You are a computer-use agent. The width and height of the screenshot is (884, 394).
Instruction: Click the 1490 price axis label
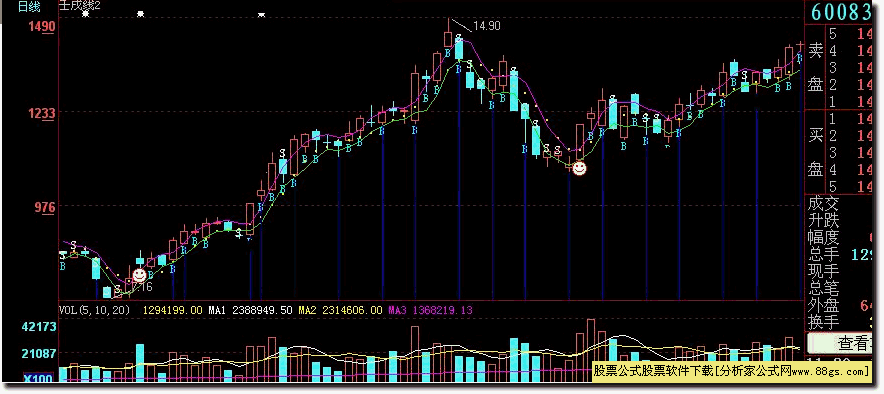coord(43,27)
